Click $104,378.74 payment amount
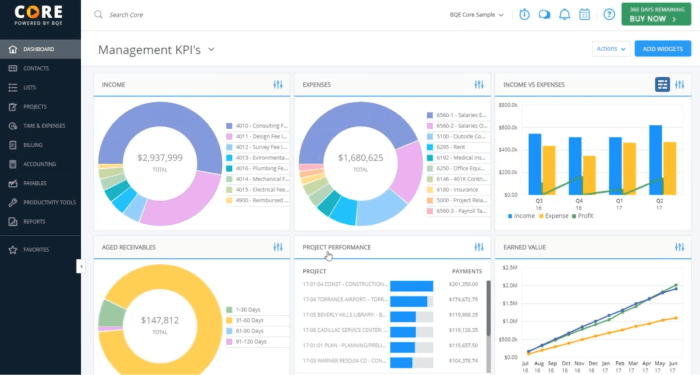 click(463, 361)
